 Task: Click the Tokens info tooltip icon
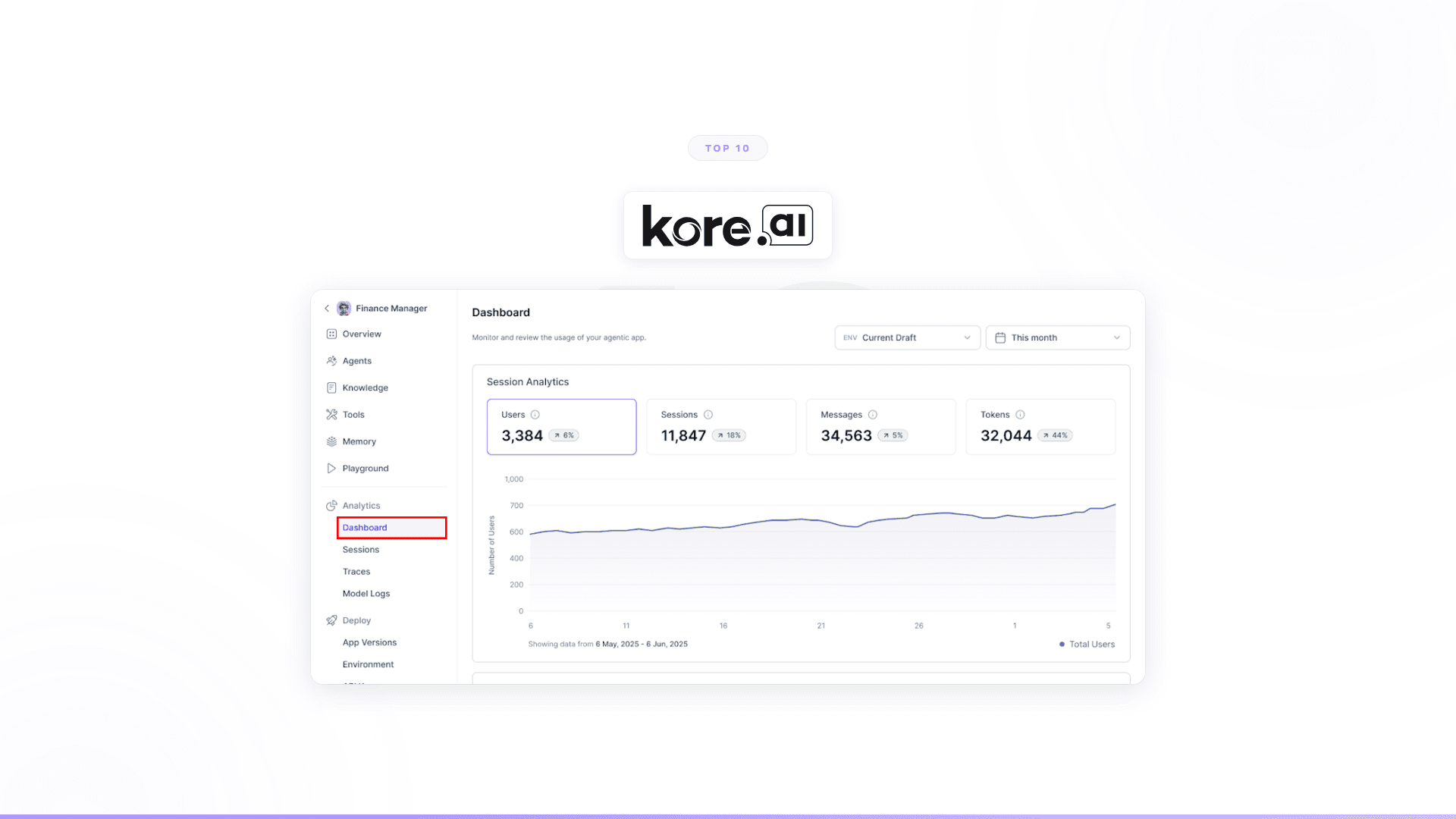pyautogui.click(x=1019, y=415)
